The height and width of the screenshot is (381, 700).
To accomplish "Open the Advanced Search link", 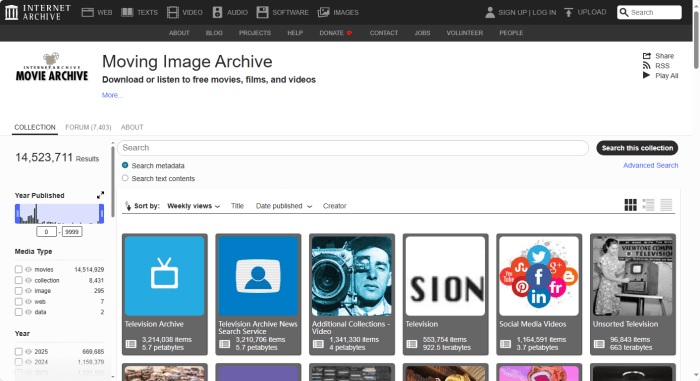I will coord(650,165).
